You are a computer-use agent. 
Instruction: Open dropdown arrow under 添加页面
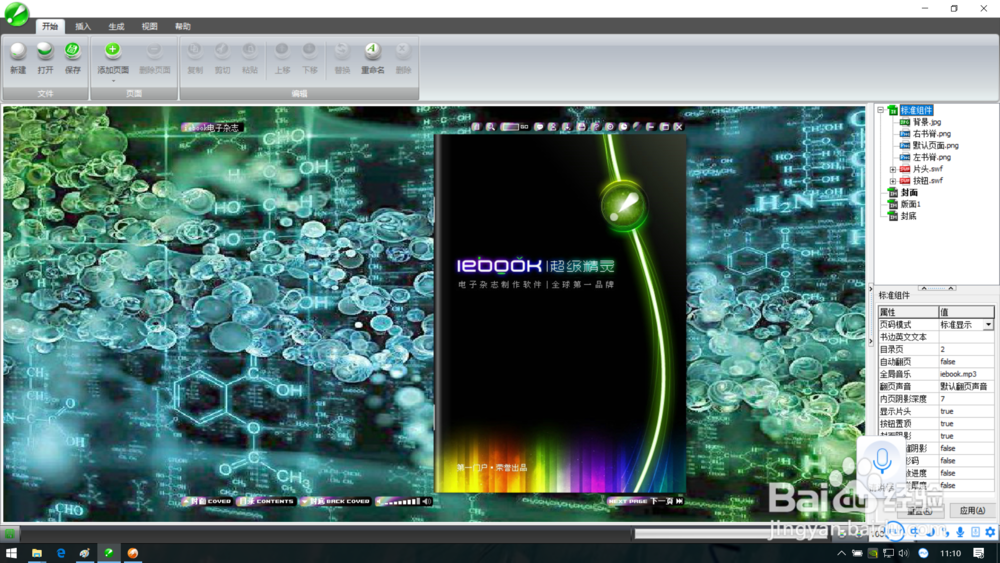click(113, 81)
